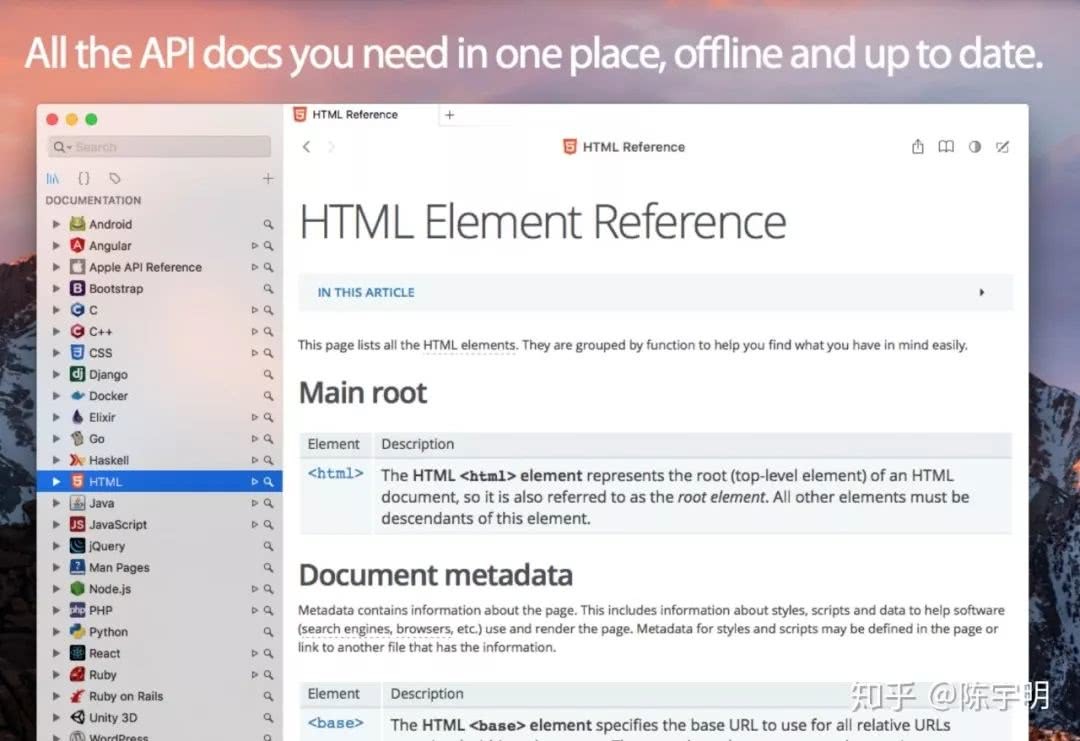Open Go docset play arrow
Screen dimensions: 1080x741
[x=254, y=439]
